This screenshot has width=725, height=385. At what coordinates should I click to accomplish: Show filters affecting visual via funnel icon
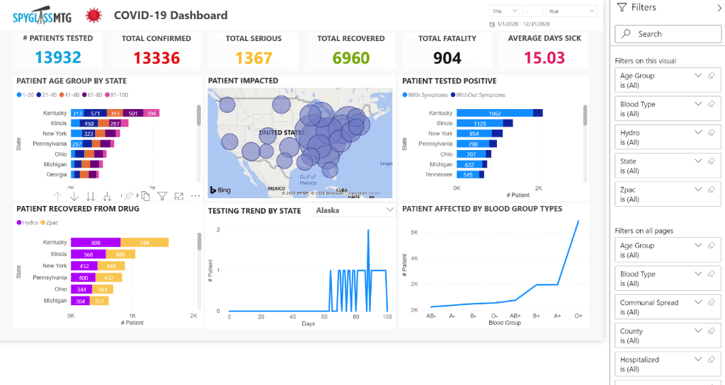point(162,196)
